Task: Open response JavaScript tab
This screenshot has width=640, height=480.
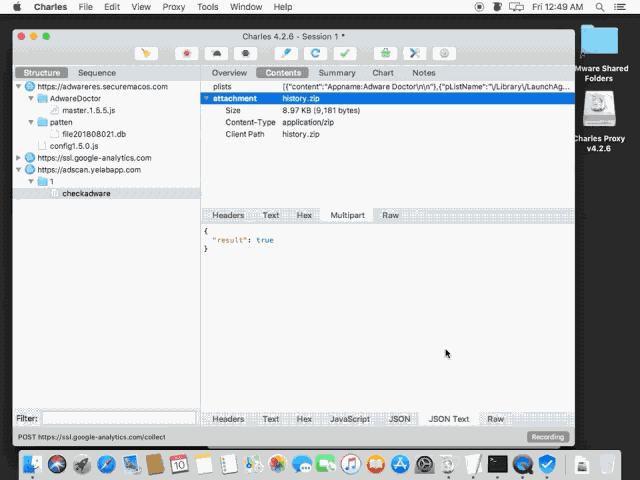Action: tap(350, 419)
